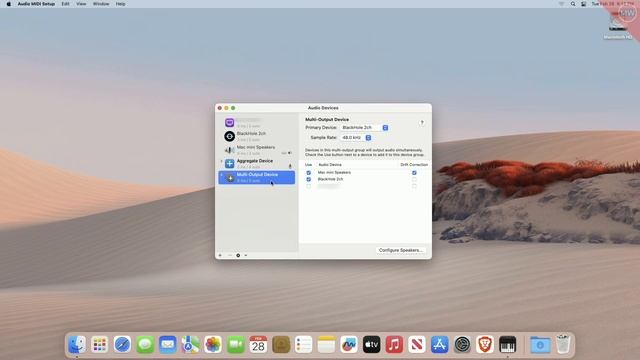Open News from the Dock
Image resolution: width=640 pixels, height=360 pixels.
[x=417, y=344]
